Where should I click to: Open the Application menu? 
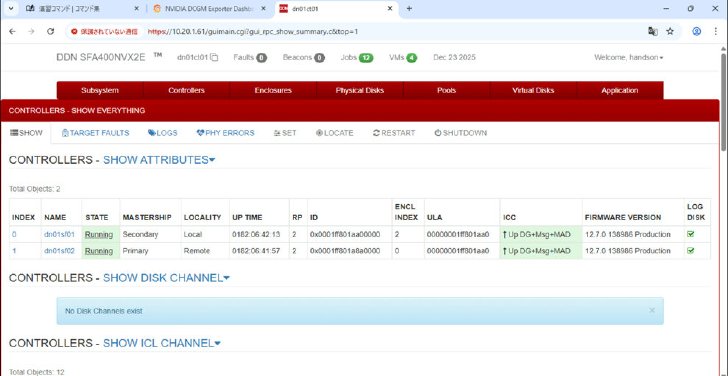click(x=620, y=91)
